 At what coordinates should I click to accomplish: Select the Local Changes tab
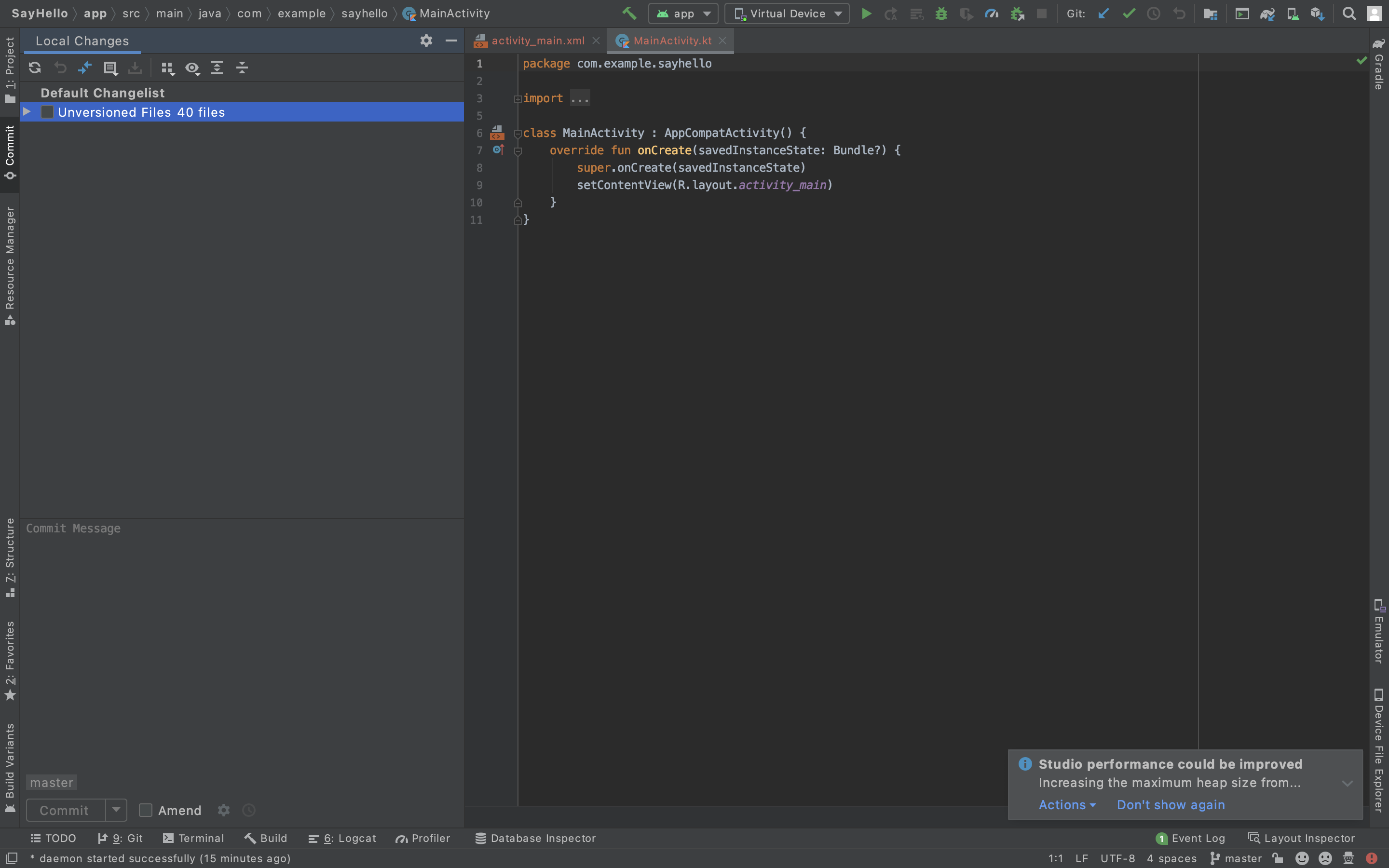point(82,41)
